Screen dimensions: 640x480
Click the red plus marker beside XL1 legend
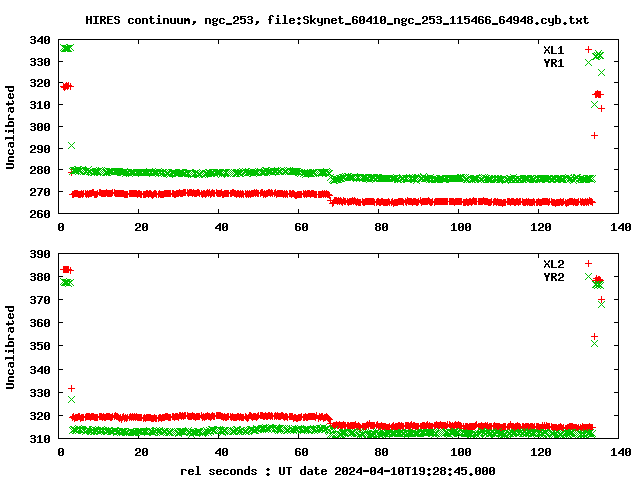588,49
